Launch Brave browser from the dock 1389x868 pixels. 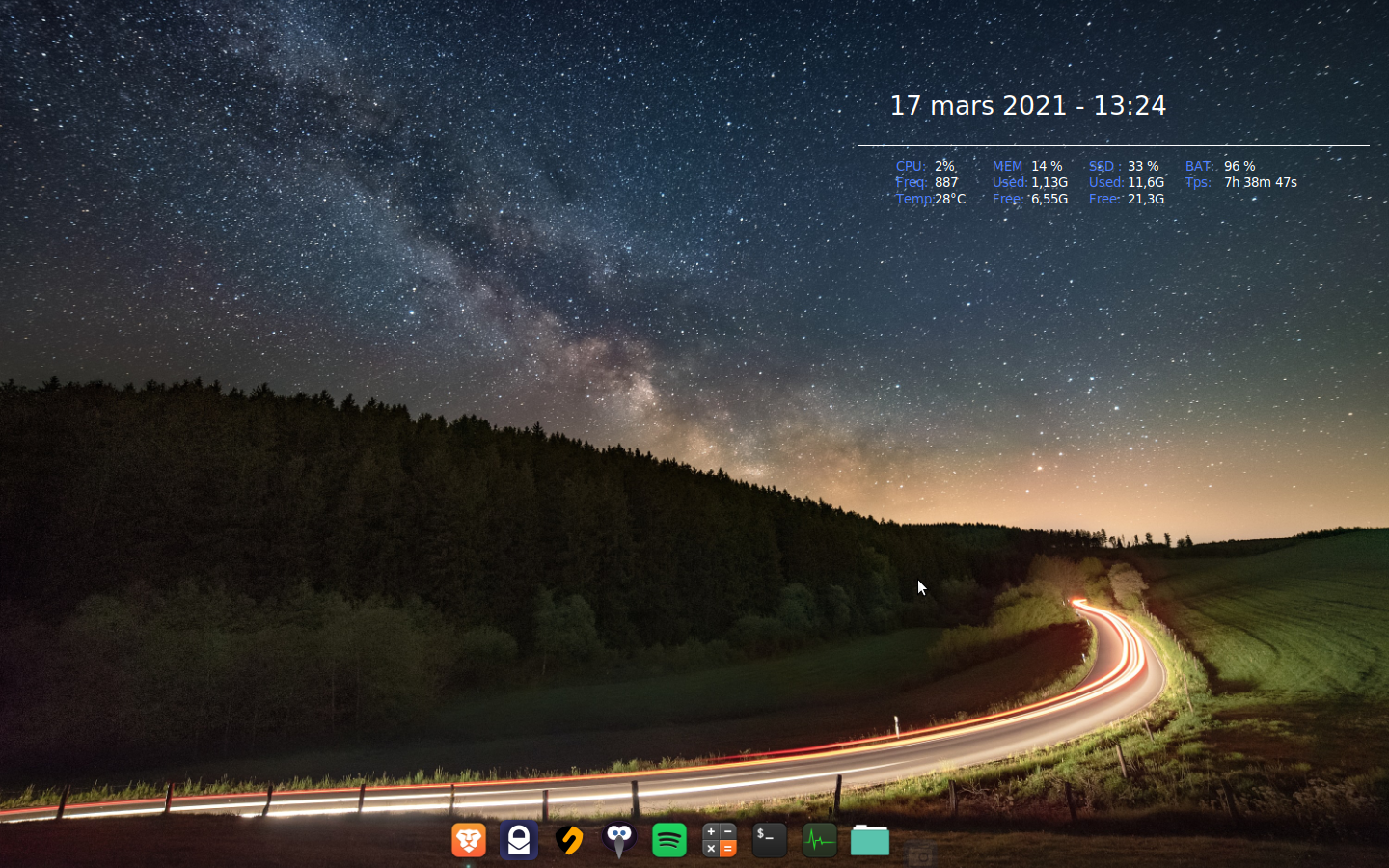pos(469,840)
